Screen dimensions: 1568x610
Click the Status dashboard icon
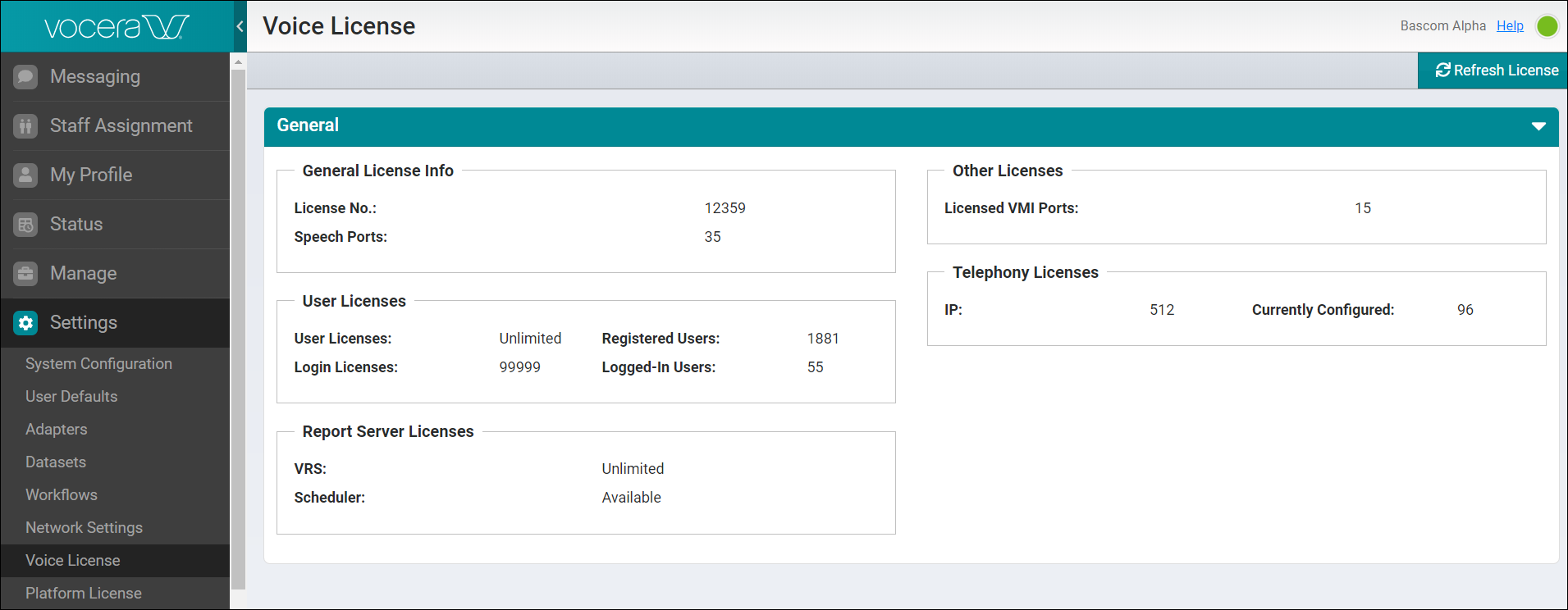(x=25, y=225)
